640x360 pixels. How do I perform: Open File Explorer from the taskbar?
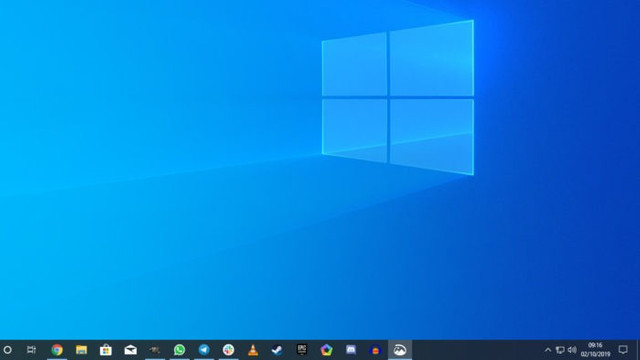81,350
